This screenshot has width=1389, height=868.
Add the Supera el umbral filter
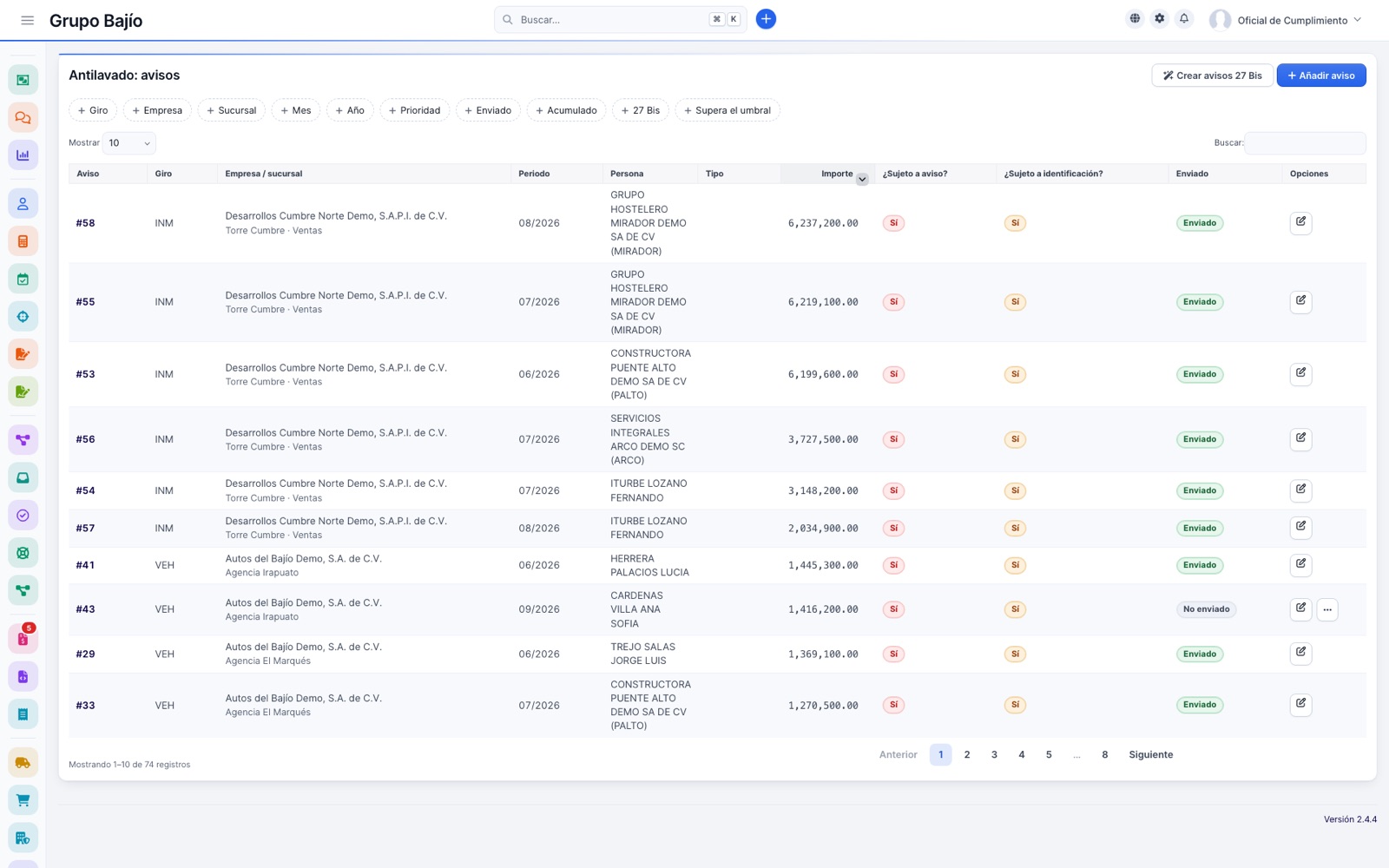coord(727,110)
